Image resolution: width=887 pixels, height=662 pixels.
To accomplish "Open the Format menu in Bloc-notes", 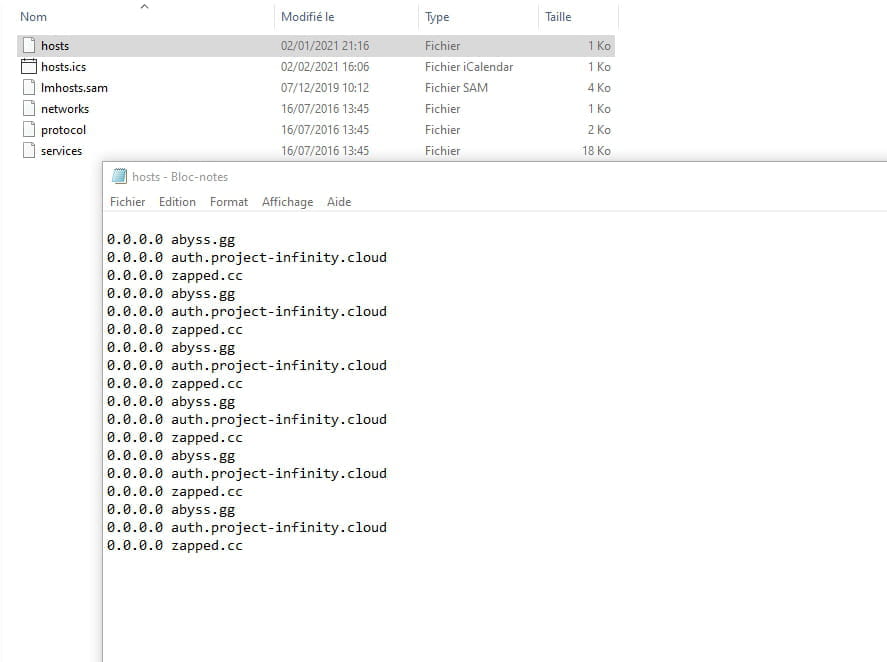I will click(229, 202).
